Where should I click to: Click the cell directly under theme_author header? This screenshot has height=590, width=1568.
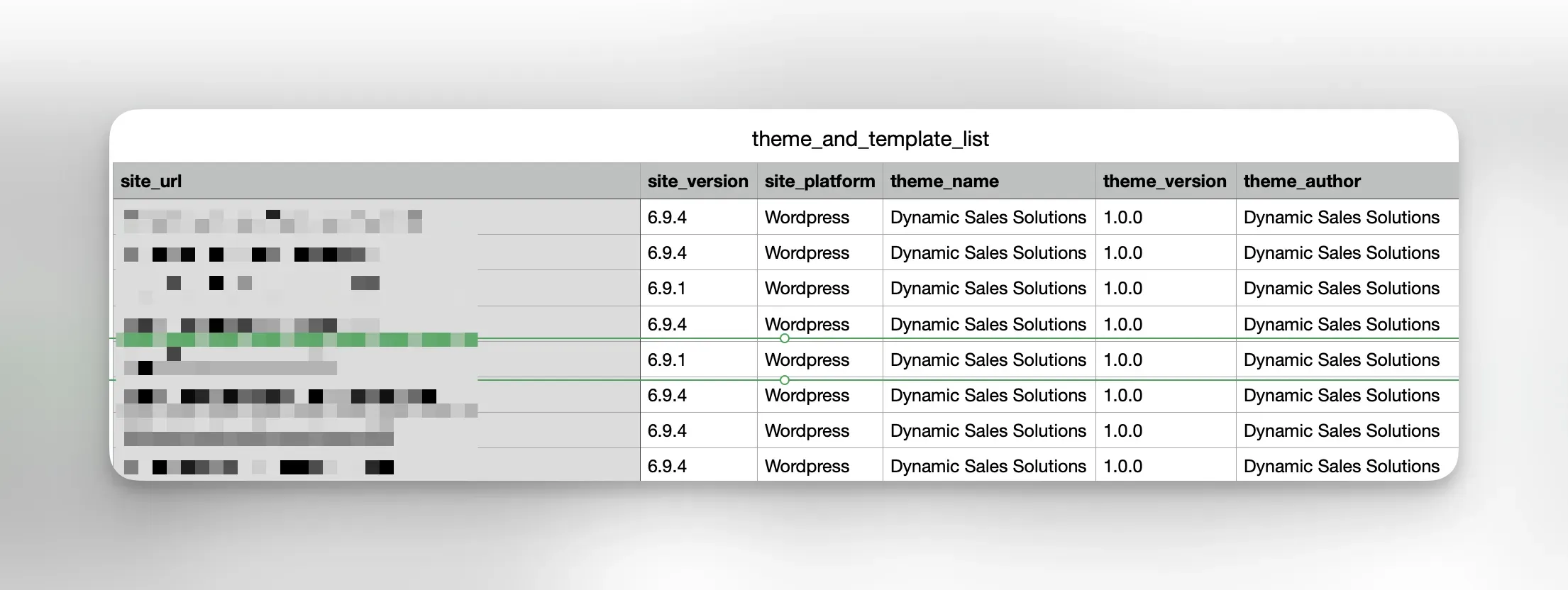1347,217
